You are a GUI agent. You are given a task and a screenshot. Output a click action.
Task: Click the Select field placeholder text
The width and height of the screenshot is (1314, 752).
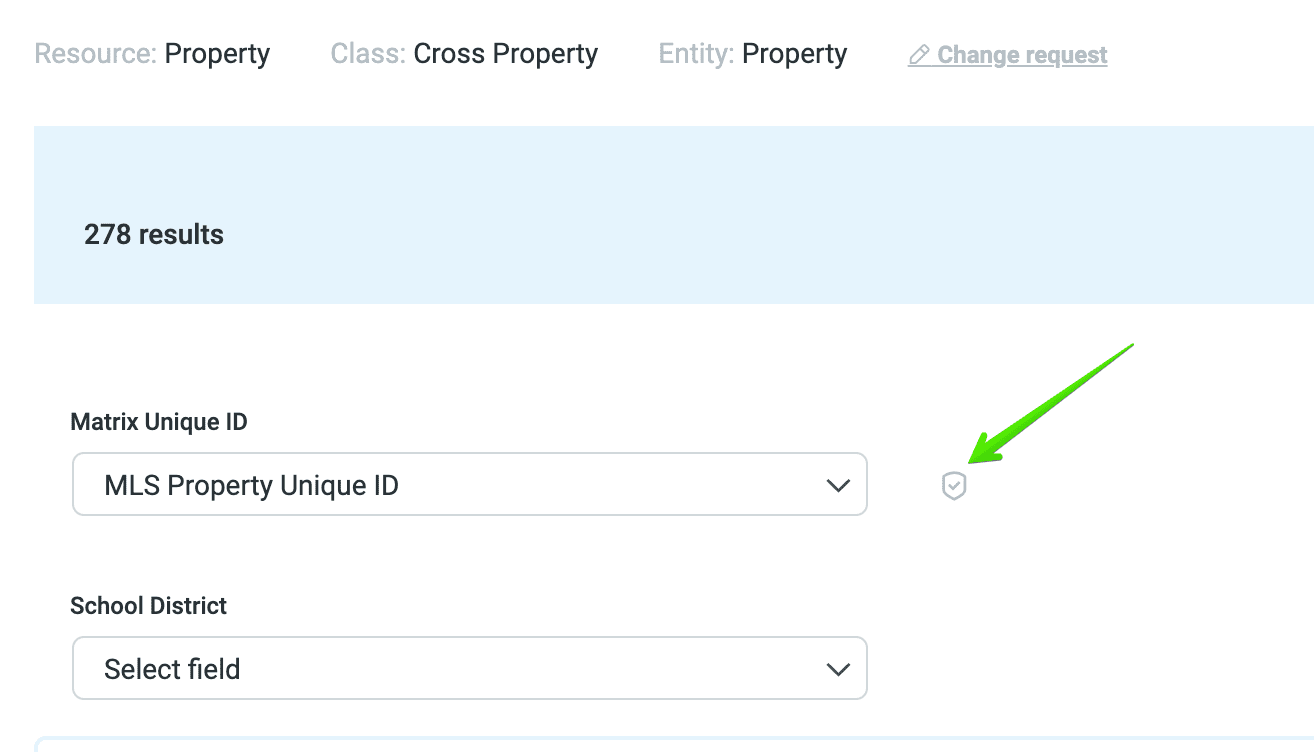(172, 669)
